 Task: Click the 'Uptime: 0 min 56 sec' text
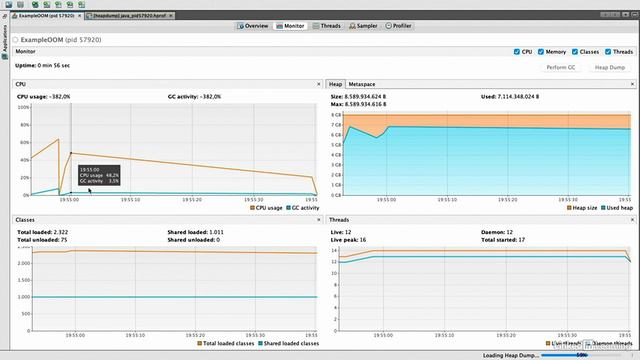pyautogui.click(x=42, y=65)
